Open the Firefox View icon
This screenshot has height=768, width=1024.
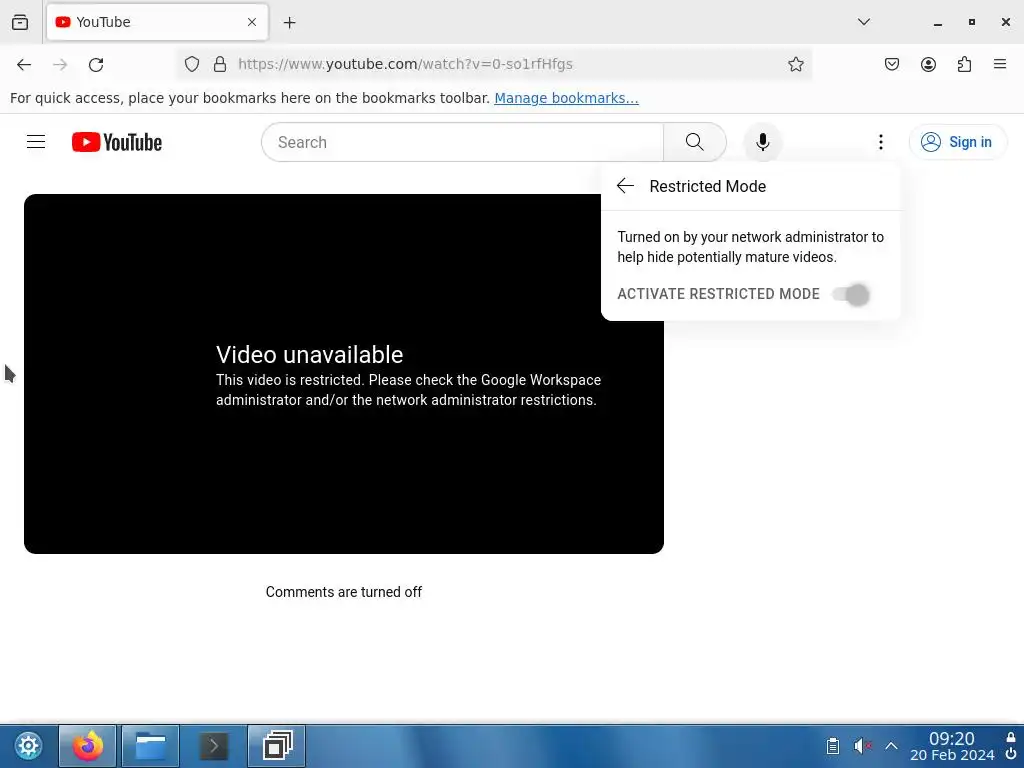point(20,22)
